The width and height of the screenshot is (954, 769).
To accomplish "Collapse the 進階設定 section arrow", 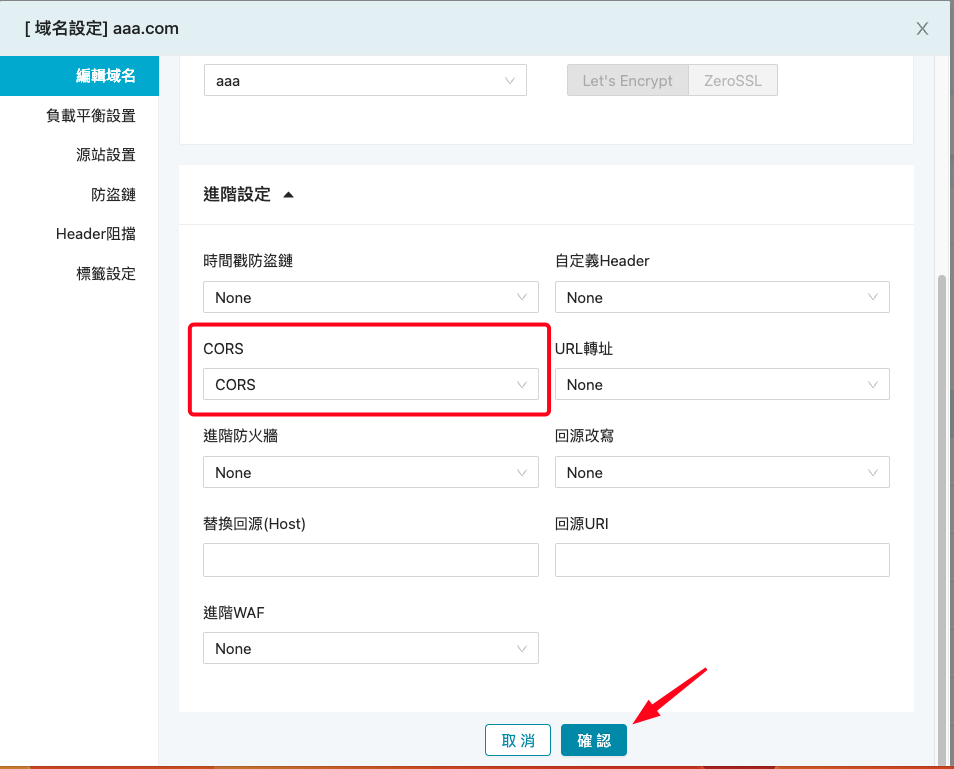I will click(288, 195).
